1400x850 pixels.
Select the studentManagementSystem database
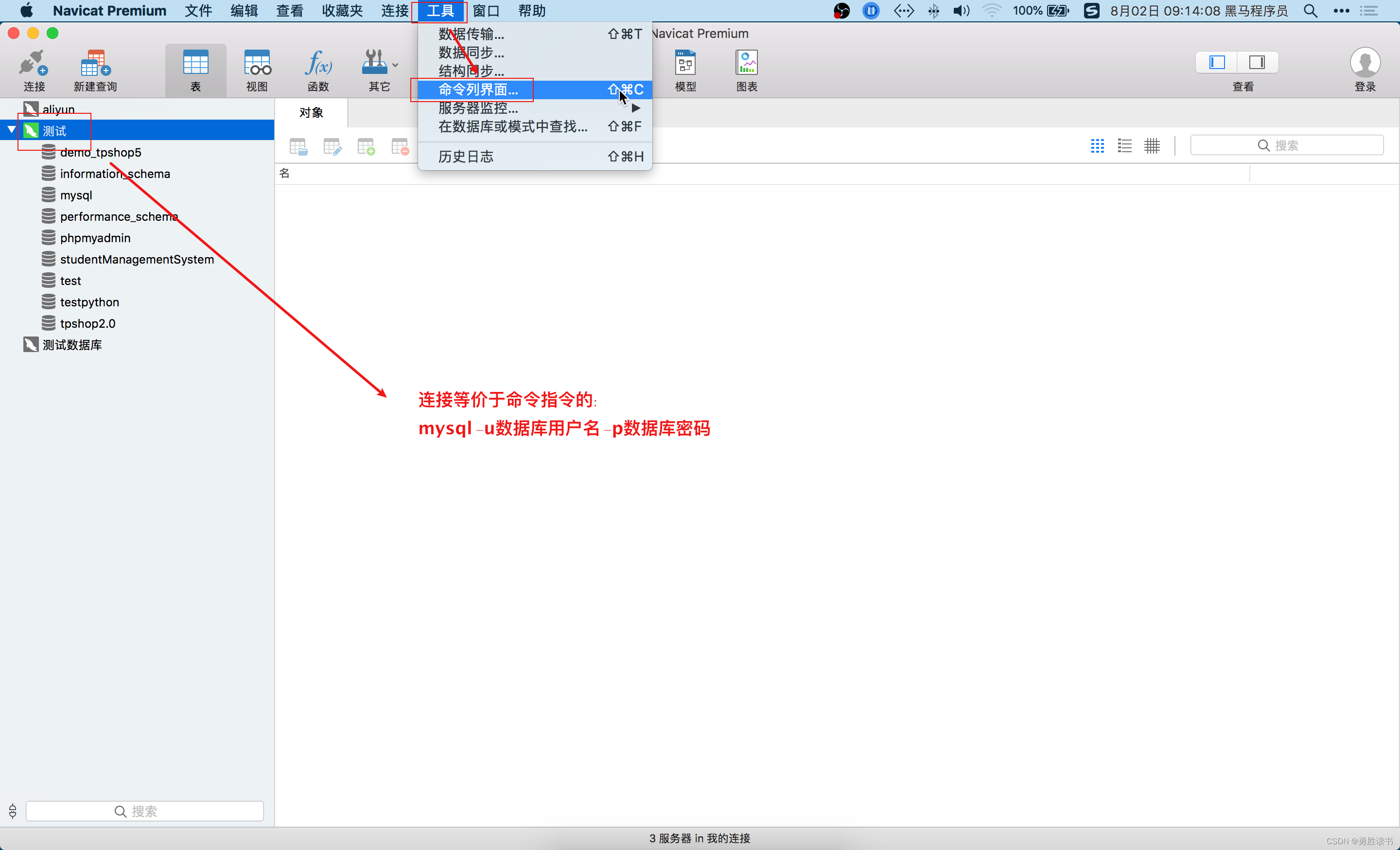point(137,259)
